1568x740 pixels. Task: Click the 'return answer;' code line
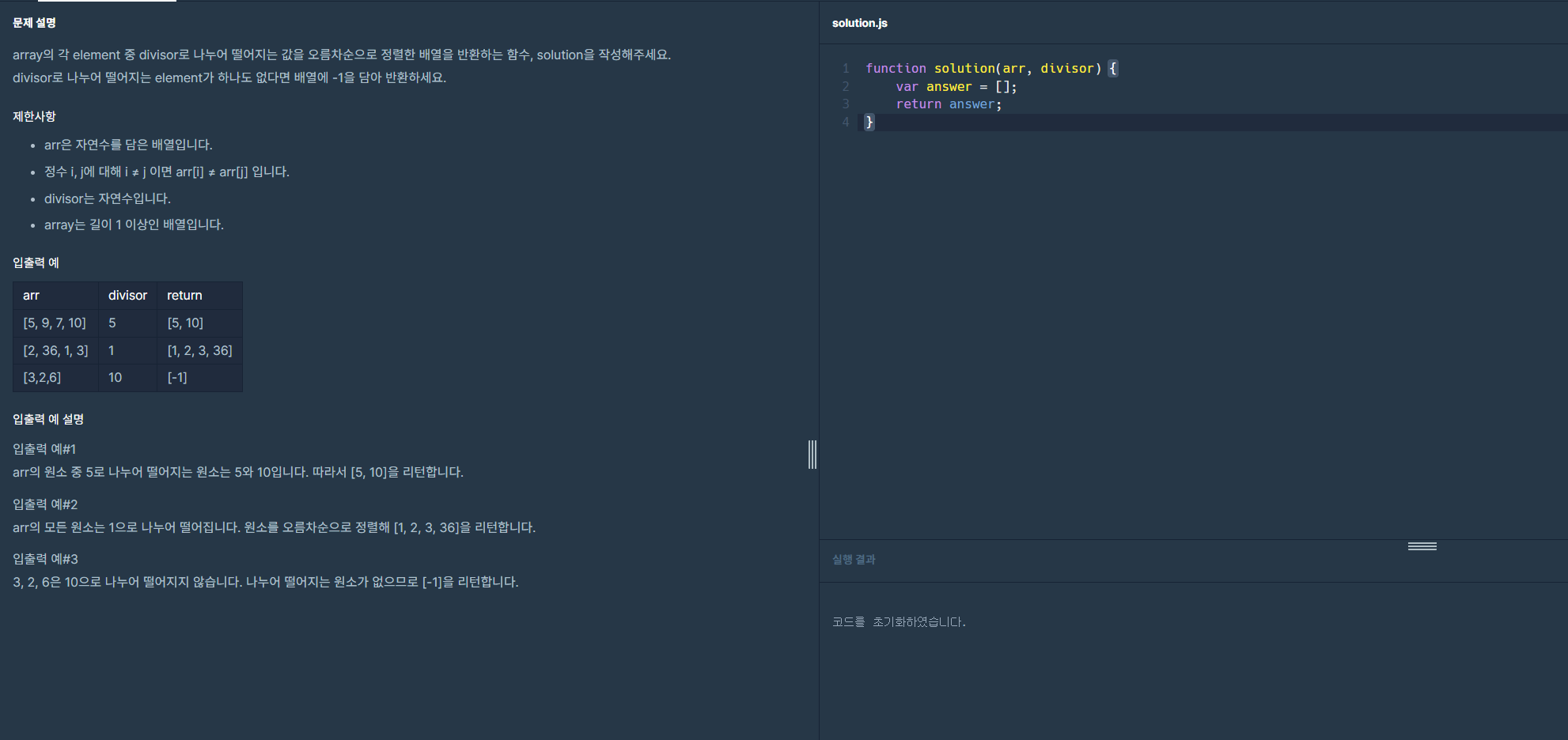[949, 104]
